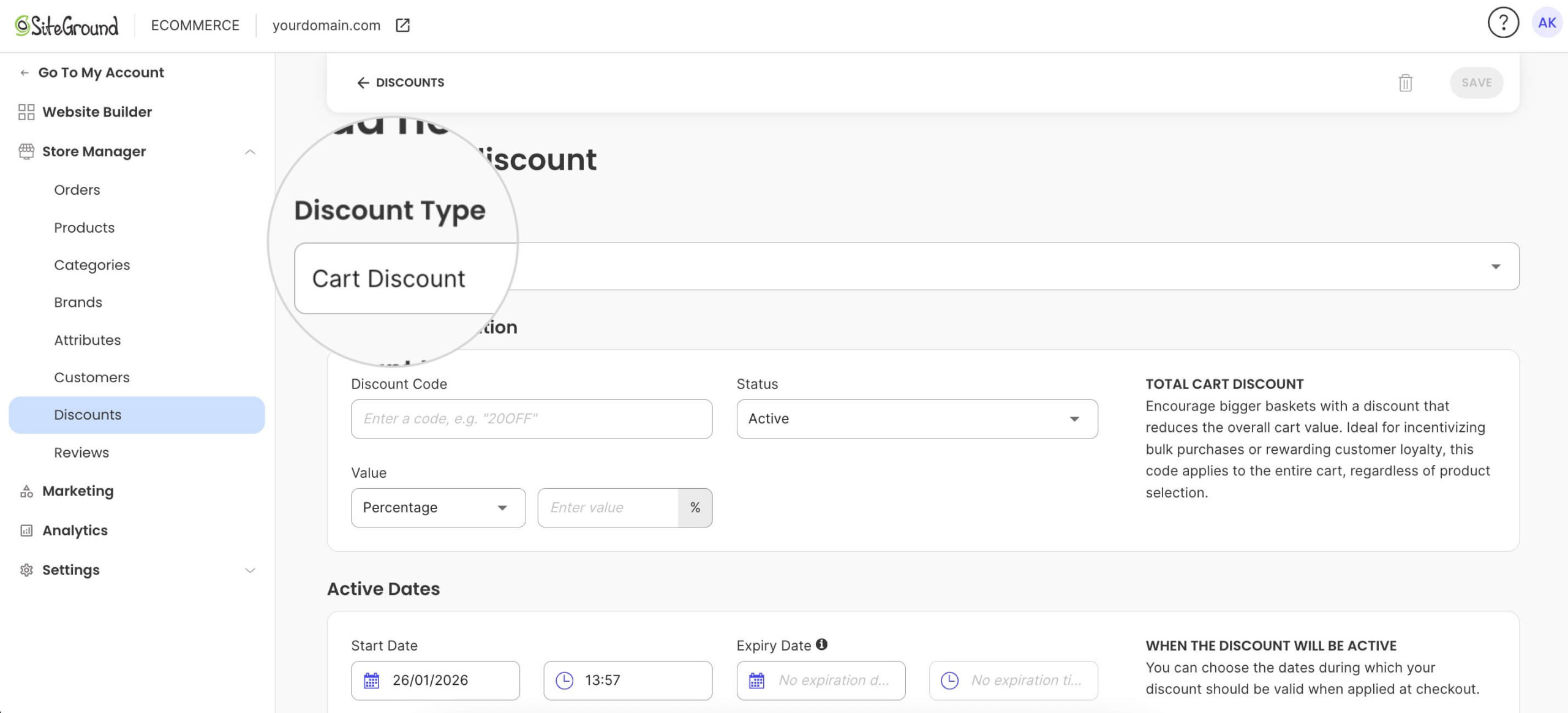This screenshot has height=713, width=1568.
Task: Delete discount with the trash icon
Action: 1405,83
